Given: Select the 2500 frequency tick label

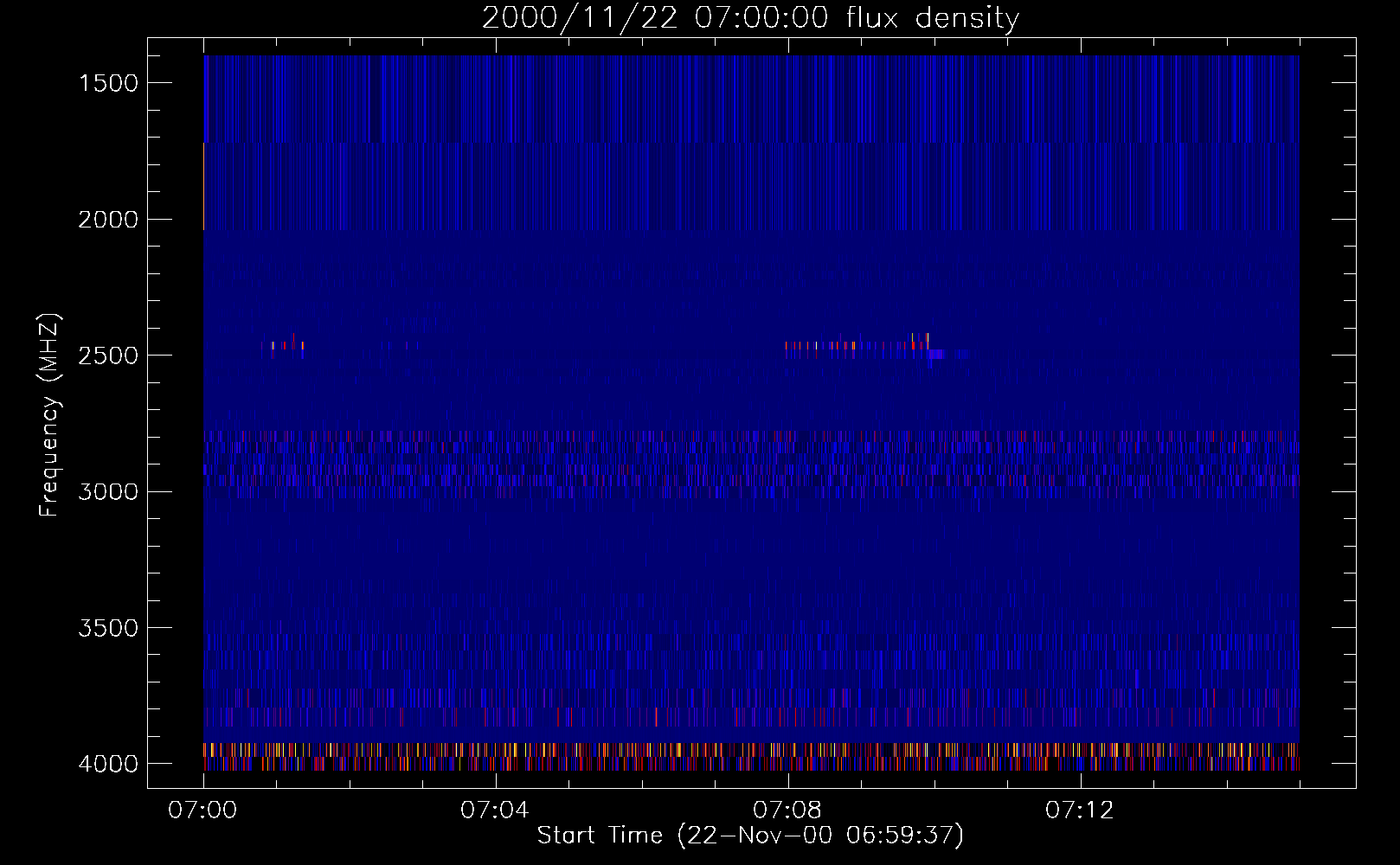Looking at the screenshot, I should click(108, 356).
